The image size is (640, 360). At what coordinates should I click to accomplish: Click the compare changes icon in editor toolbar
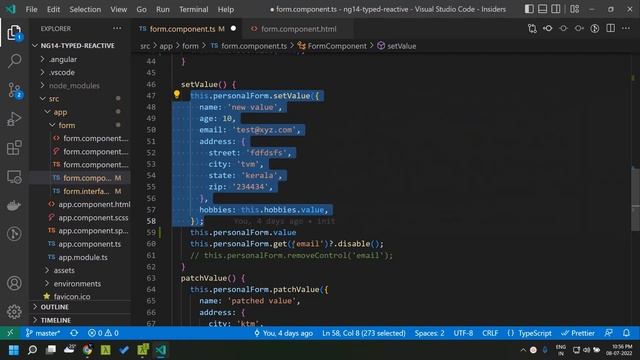[532, 29]
